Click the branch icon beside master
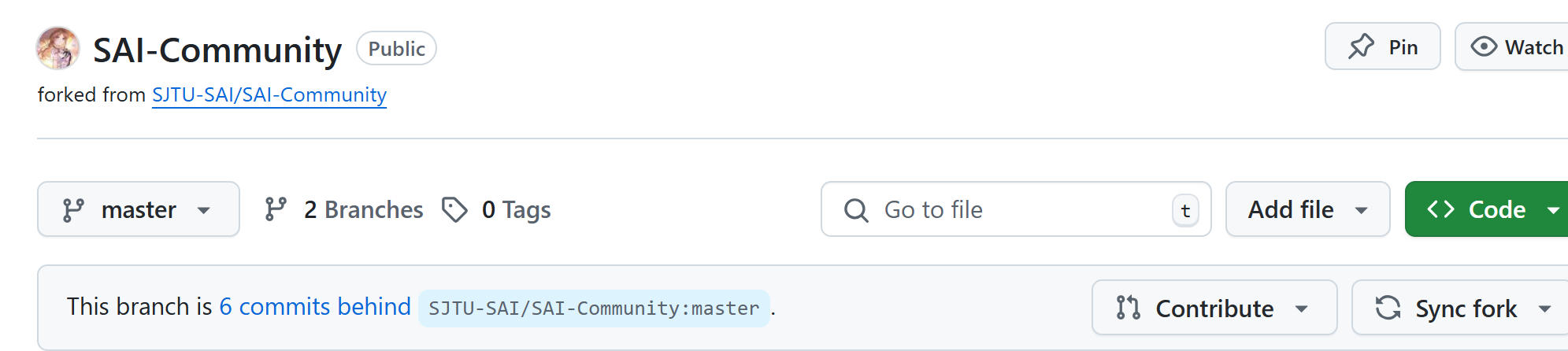 [73, 210]
